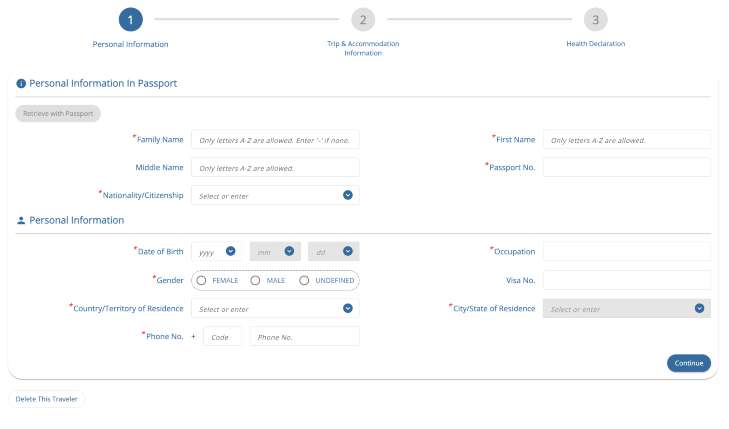Open the Country/Territory of Residence dropdown

coord(275,309)
